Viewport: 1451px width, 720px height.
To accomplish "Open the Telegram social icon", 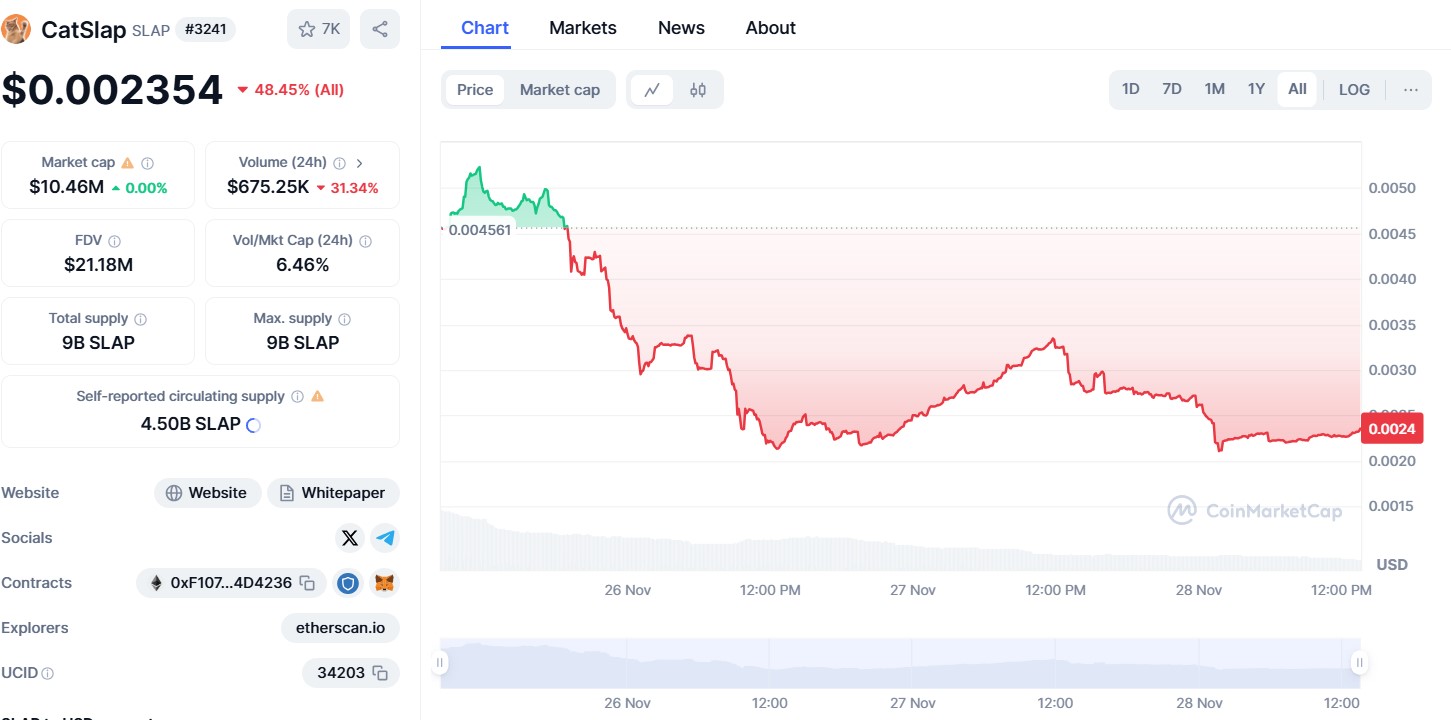I will coord(385,538).
